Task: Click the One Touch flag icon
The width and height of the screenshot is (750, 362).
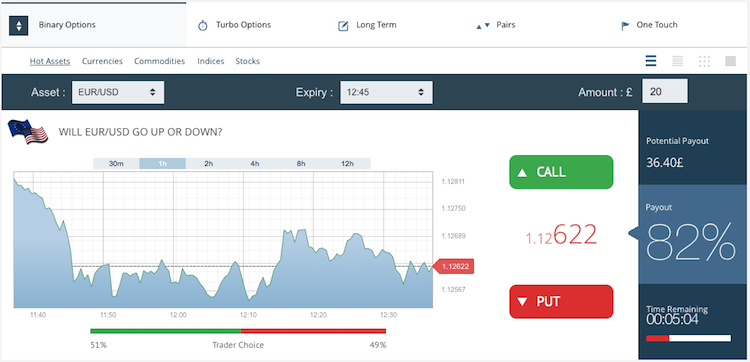Action: (625, 26)
